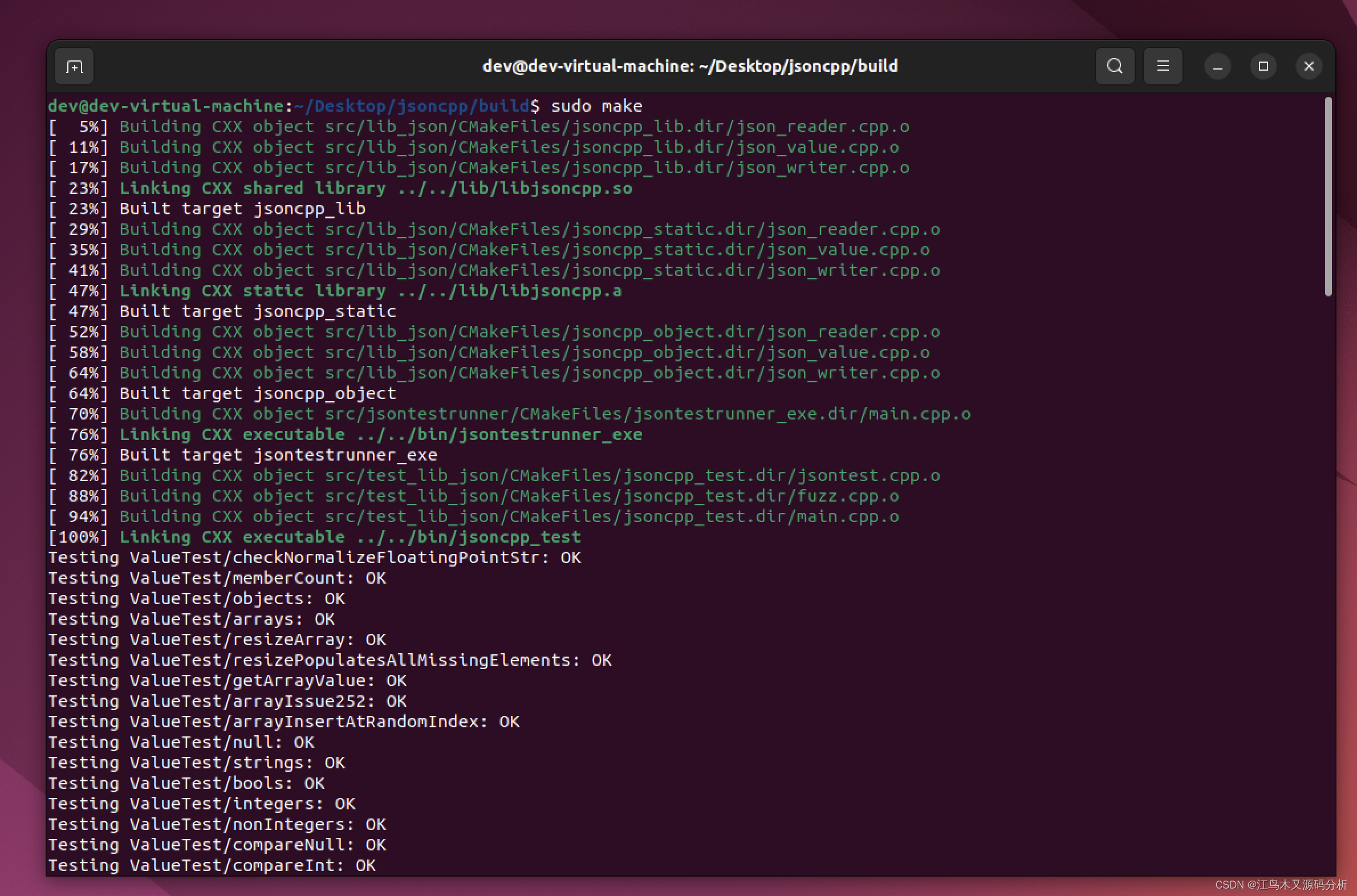This screenshot has width=1357, height=896.
Task: Open a new terminal tab
Action: click(74, 66)
